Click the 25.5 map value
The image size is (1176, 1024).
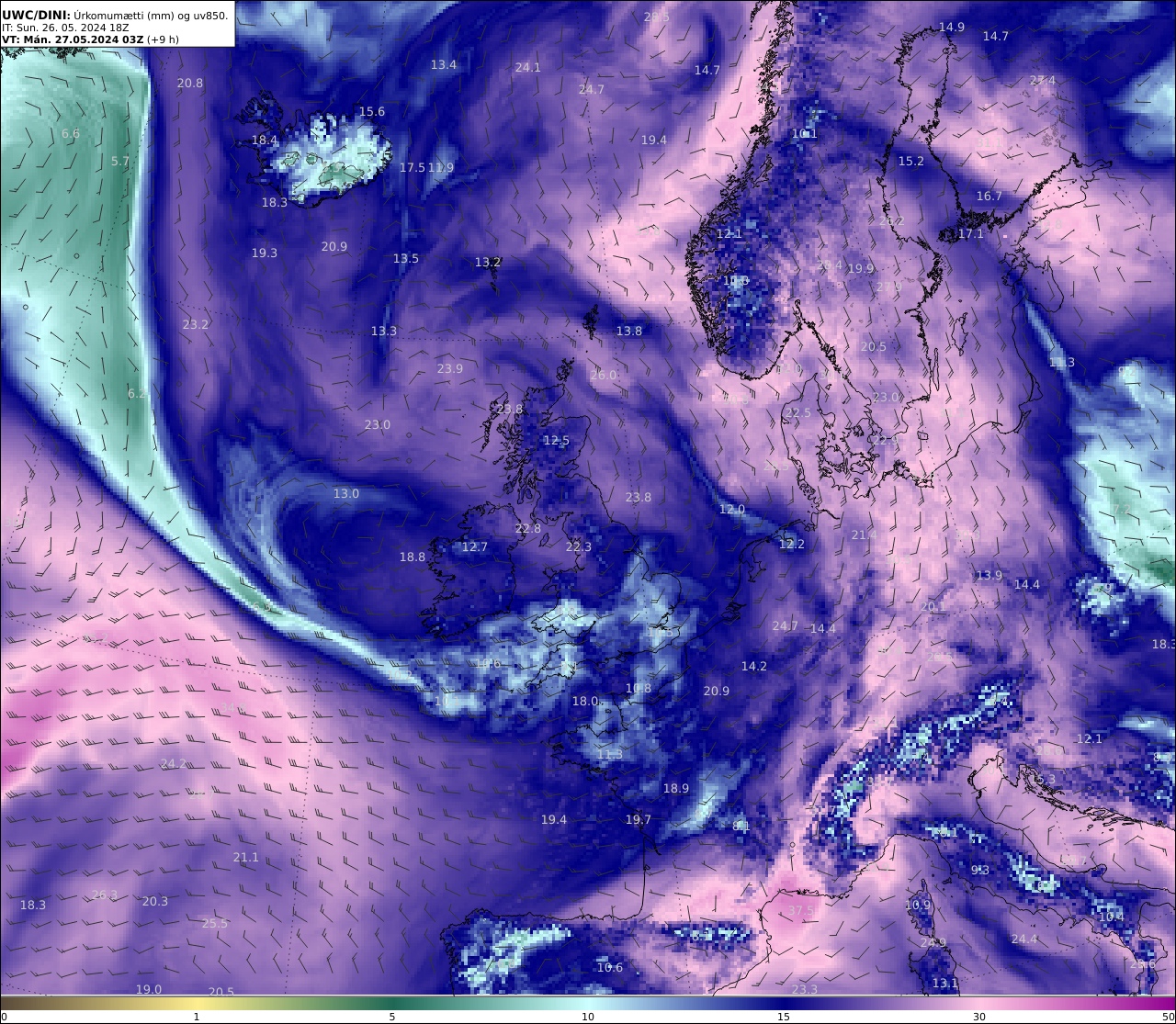pyautogui.click(x=215, y=924)
